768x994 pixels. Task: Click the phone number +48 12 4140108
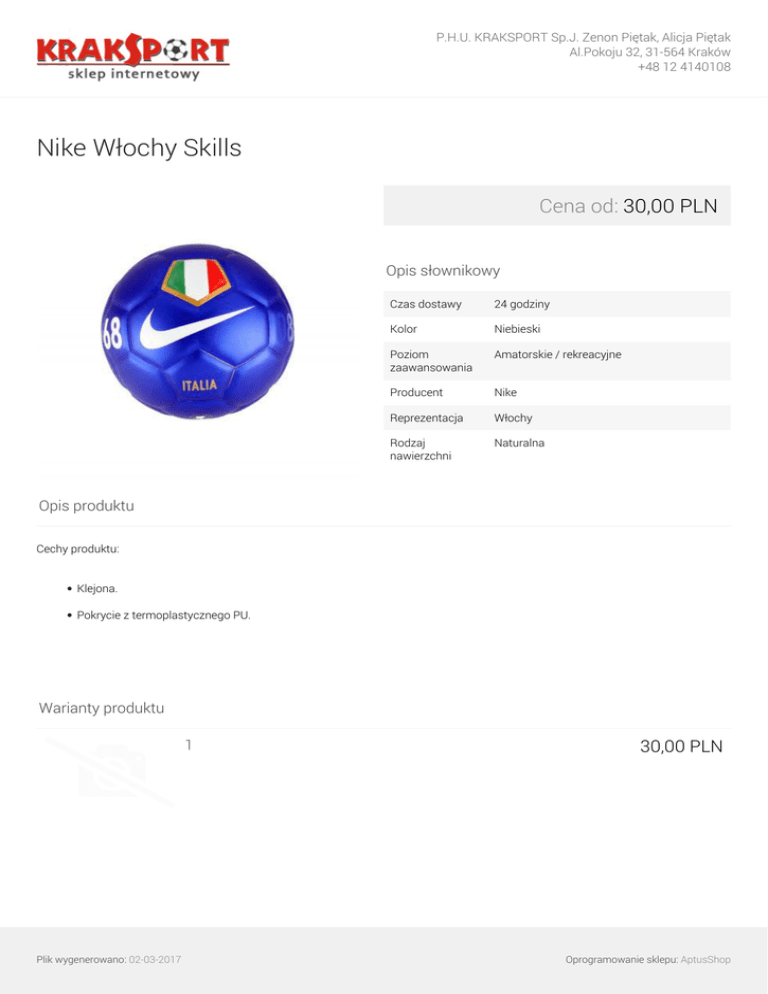(x=684, y=67)
